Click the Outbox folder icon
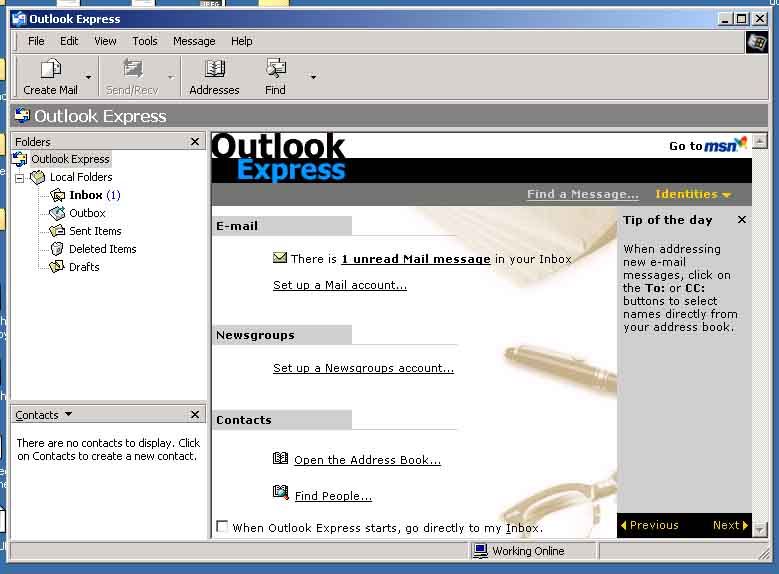 tap(58, 213)
